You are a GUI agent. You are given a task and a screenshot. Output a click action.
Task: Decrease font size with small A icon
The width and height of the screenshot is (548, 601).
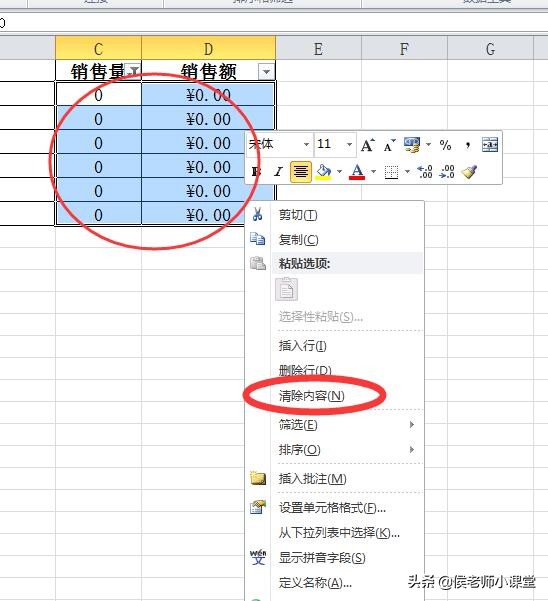click(389, 145)
